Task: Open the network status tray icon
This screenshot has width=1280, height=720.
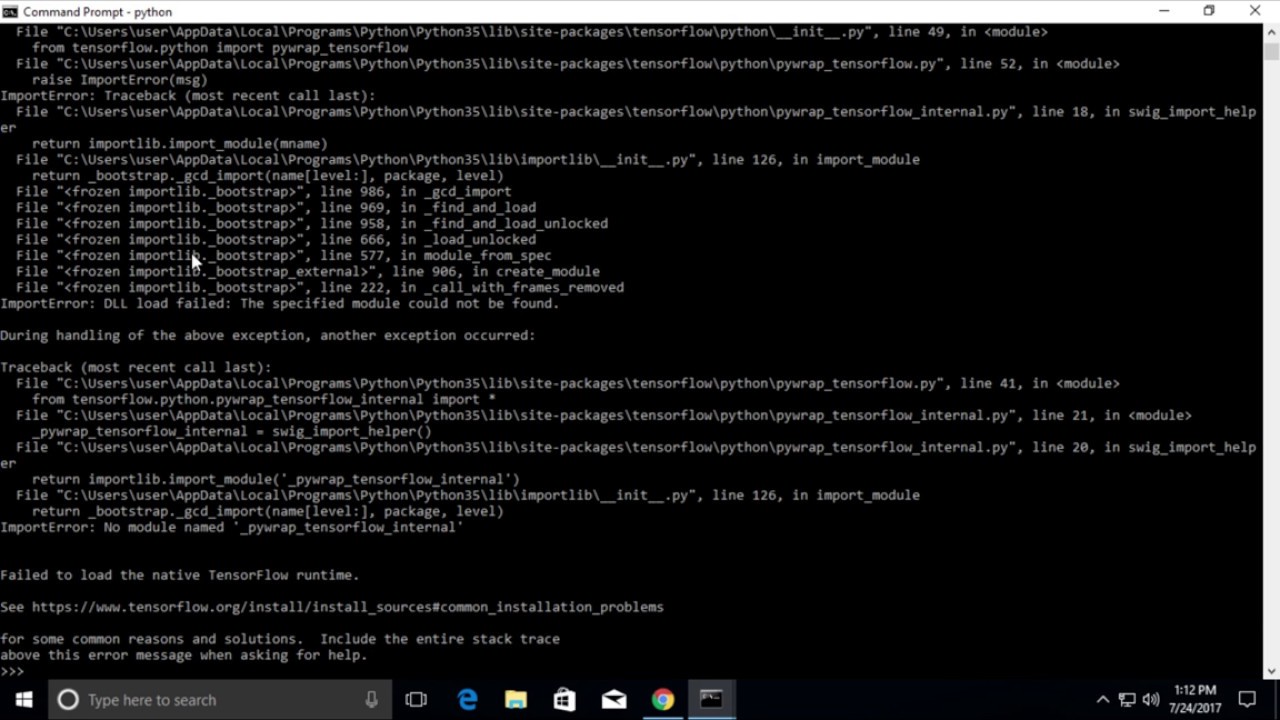Action: 1127,699
